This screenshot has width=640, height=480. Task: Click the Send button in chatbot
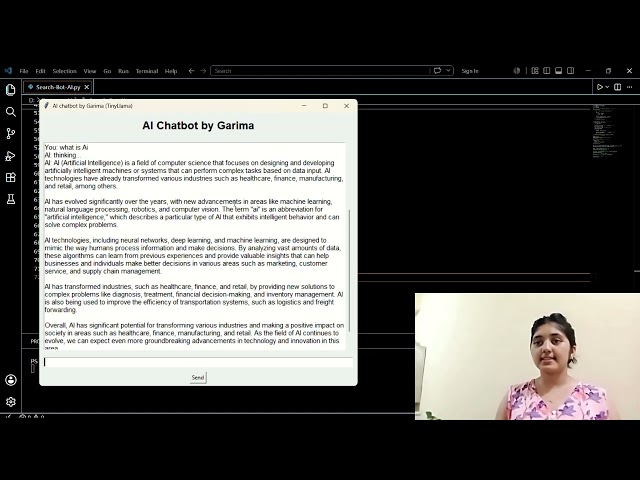pyautogui.click(x=198, y=378)
